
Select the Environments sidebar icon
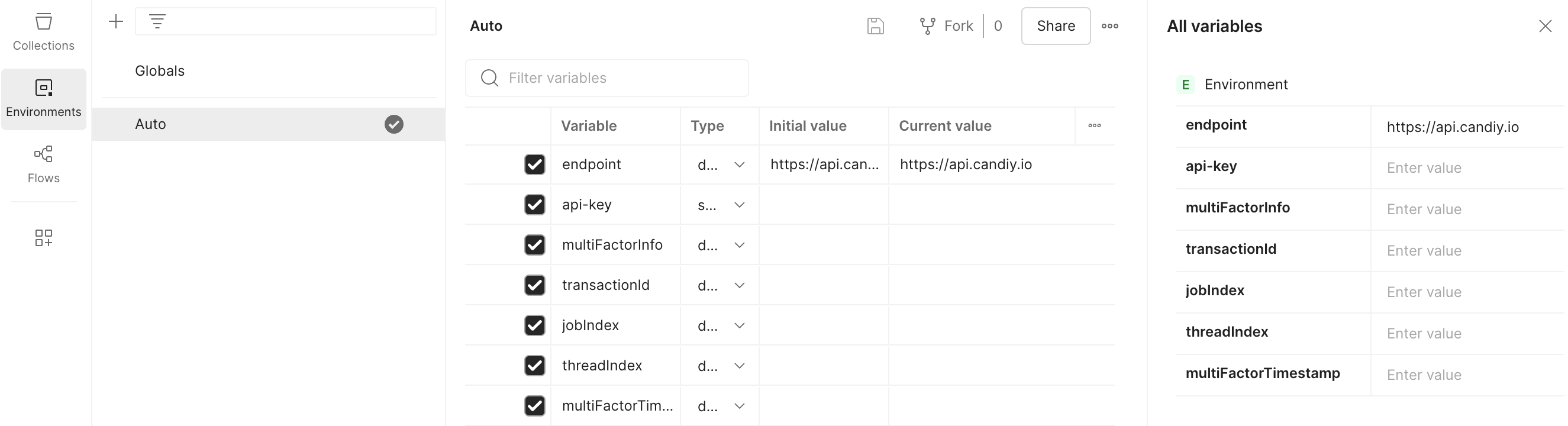point(43,98)
